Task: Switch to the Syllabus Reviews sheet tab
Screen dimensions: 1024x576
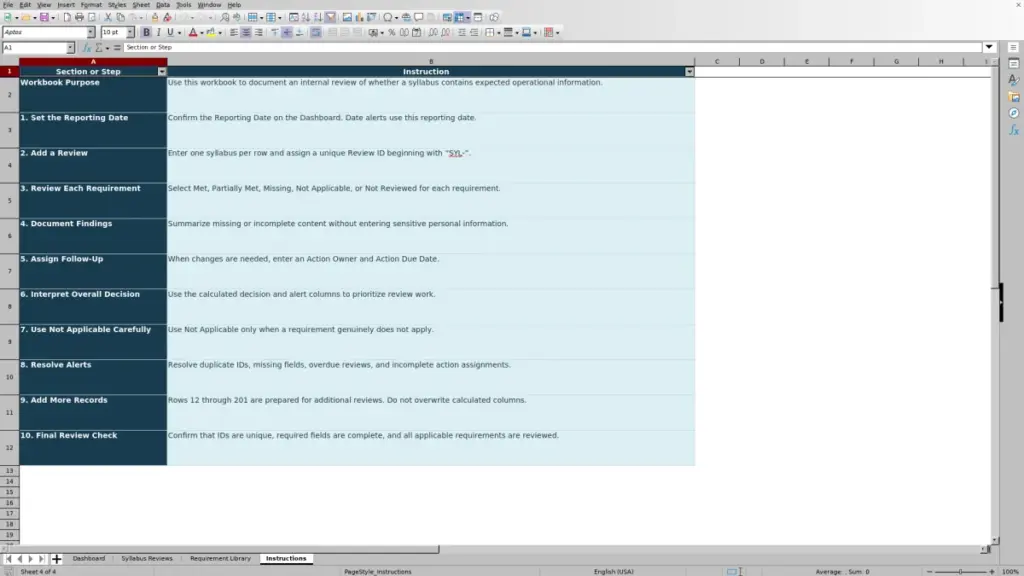Action: coord(147,558)
